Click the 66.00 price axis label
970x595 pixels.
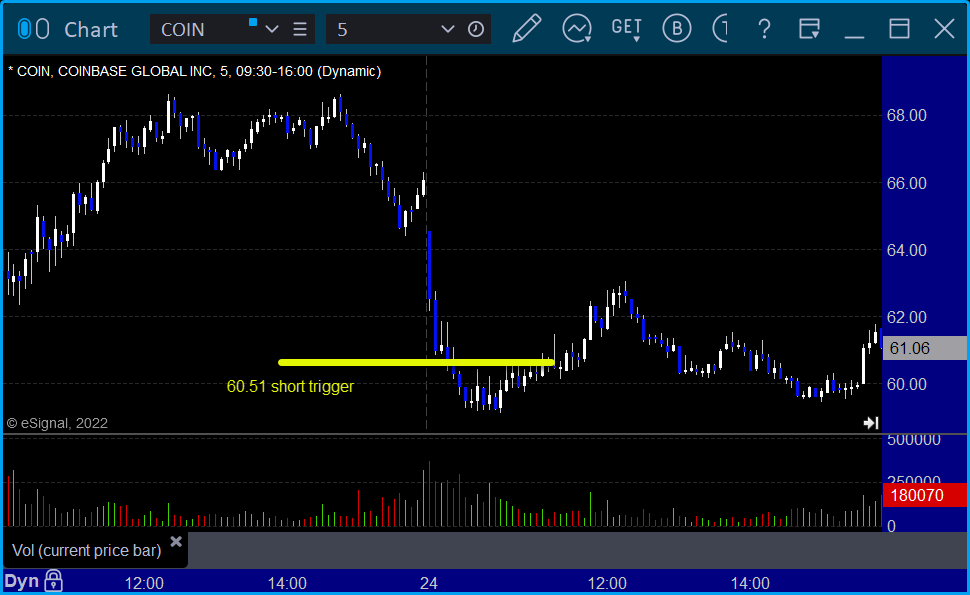[x=907, y=183]
